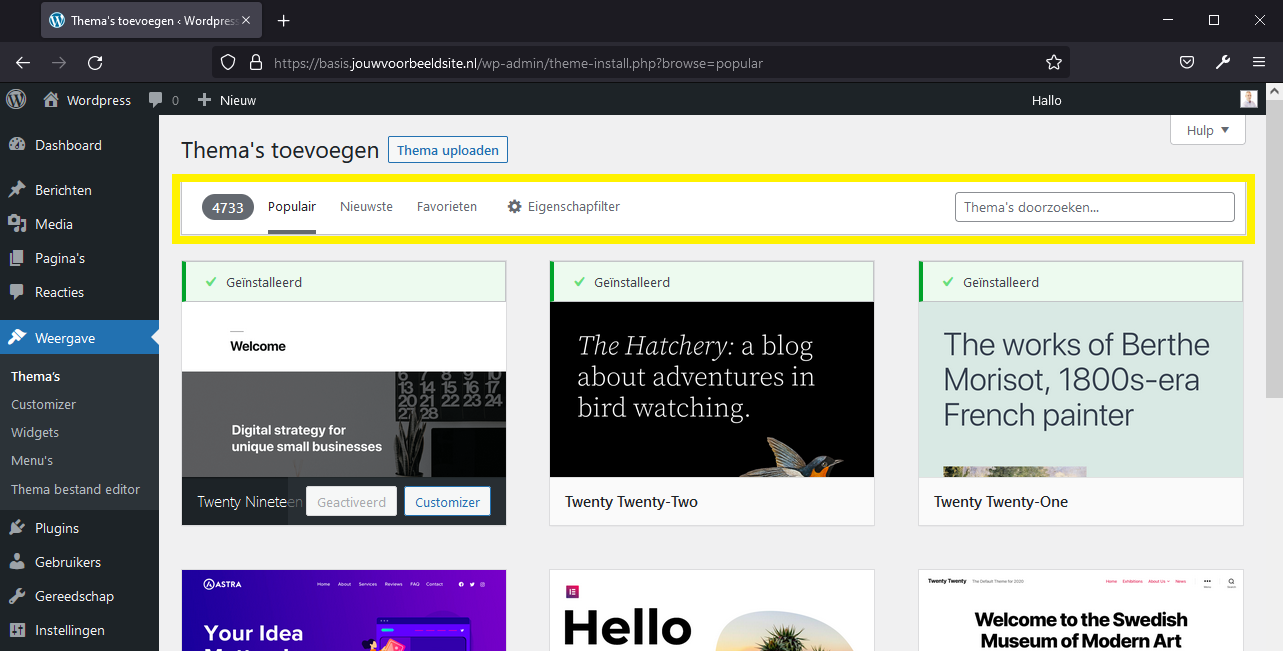The height and width of the screenshot is (651, 1283).
Task: Open Reacties via the comments icon
Action: pyautogui.click(x=18, y=291)
